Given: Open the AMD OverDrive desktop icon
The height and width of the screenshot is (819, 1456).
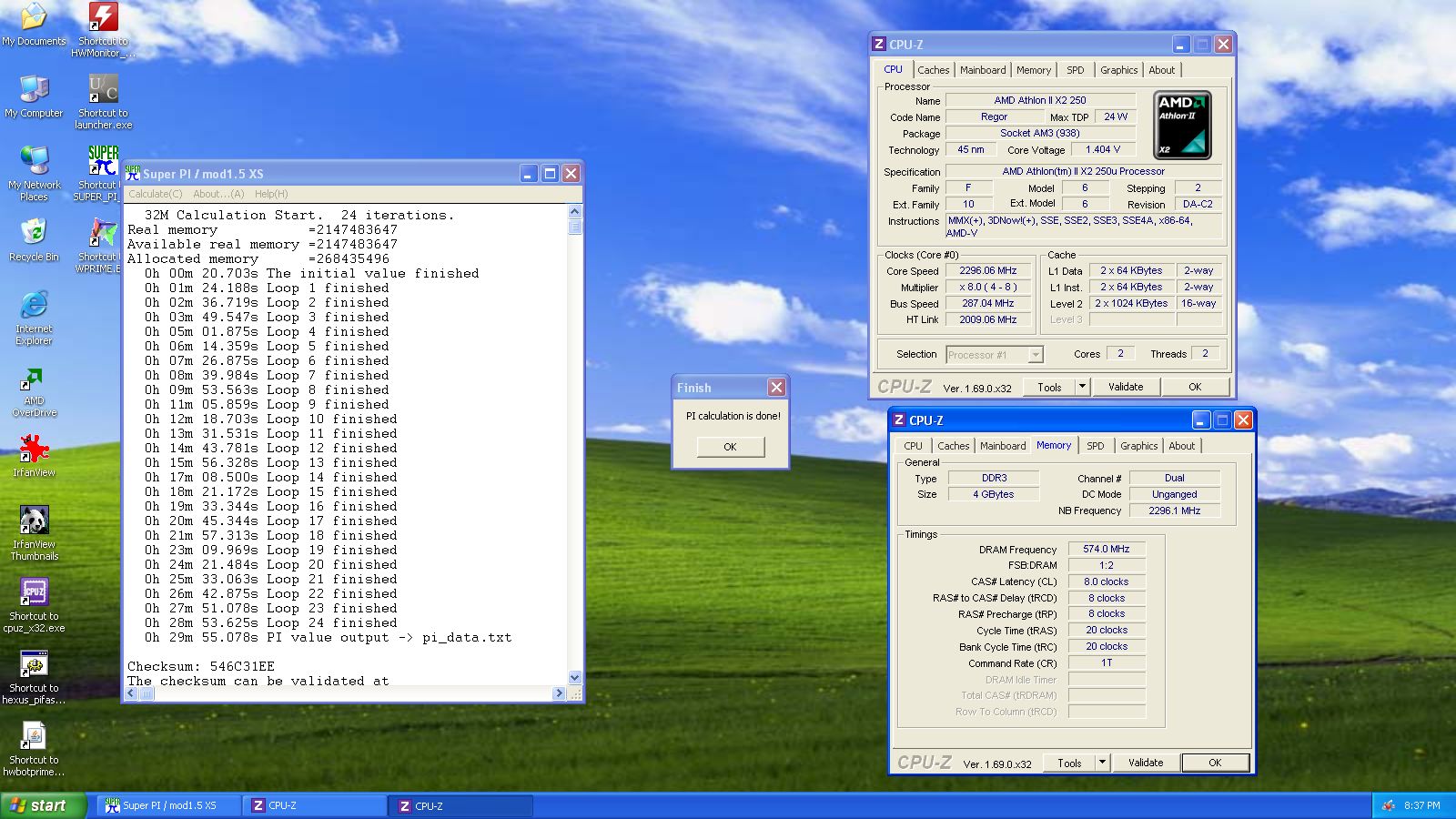Looking at the screenshot, I should click(x=34, y=377).
